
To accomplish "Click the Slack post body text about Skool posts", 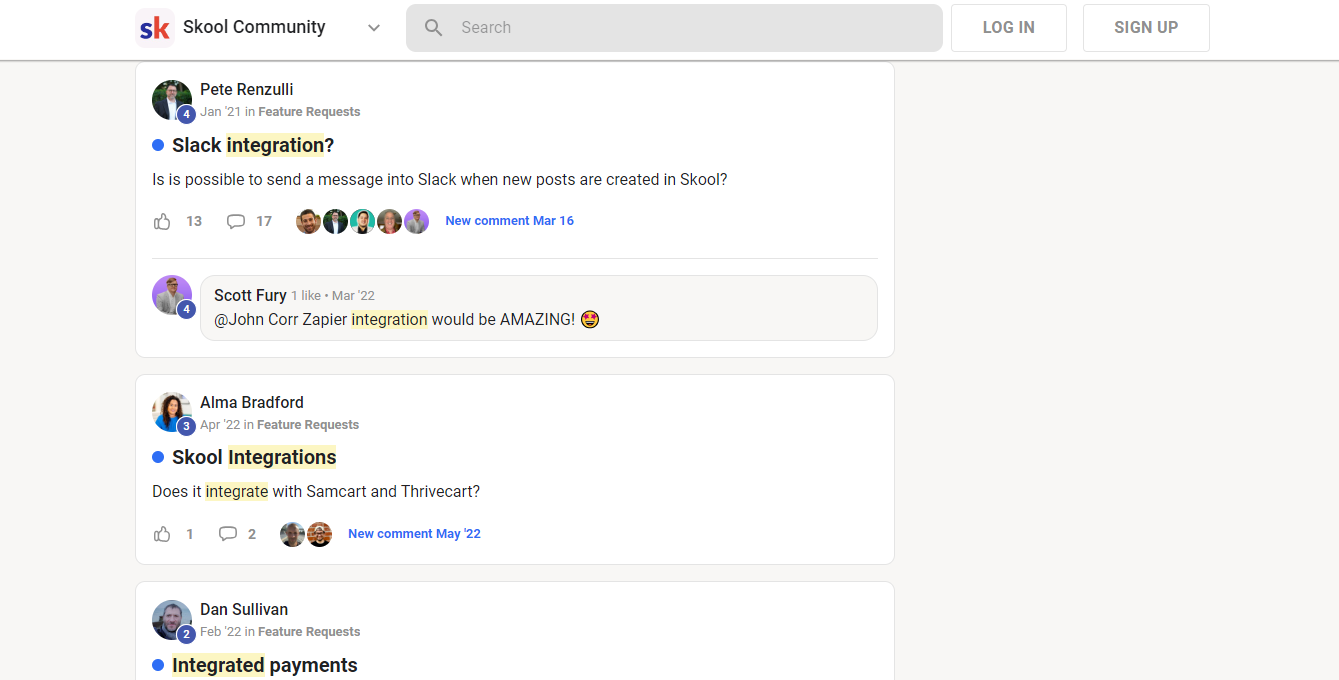I will pos(440,180).
